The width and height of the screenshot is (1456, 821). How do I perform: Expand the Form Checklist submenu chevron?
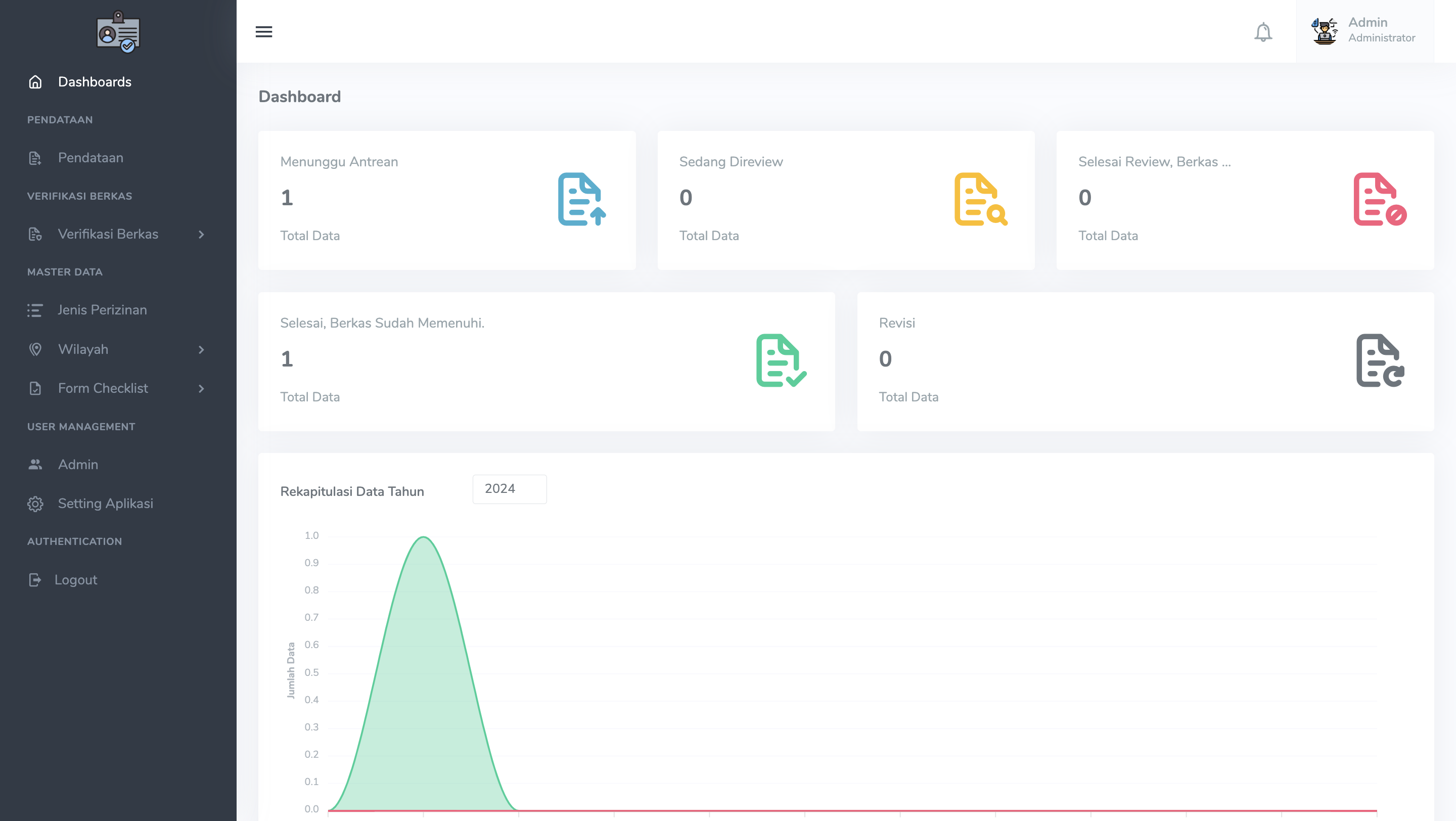pos(201,388)
